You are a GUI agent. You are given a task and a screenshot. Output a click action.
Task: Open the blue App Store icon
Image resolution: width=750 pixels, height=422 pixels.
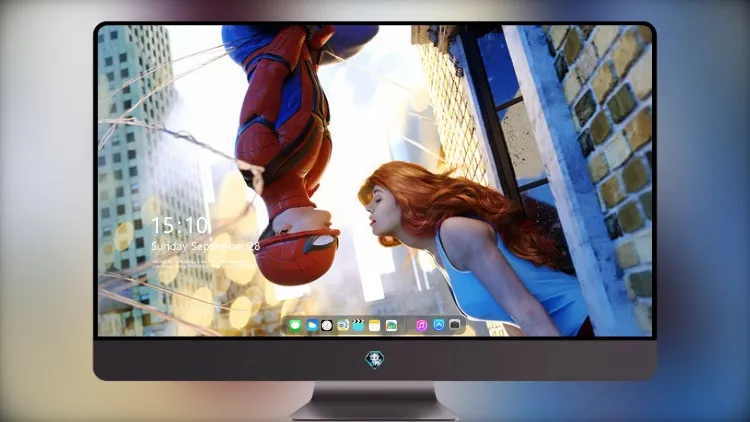[x=439, y=325]
